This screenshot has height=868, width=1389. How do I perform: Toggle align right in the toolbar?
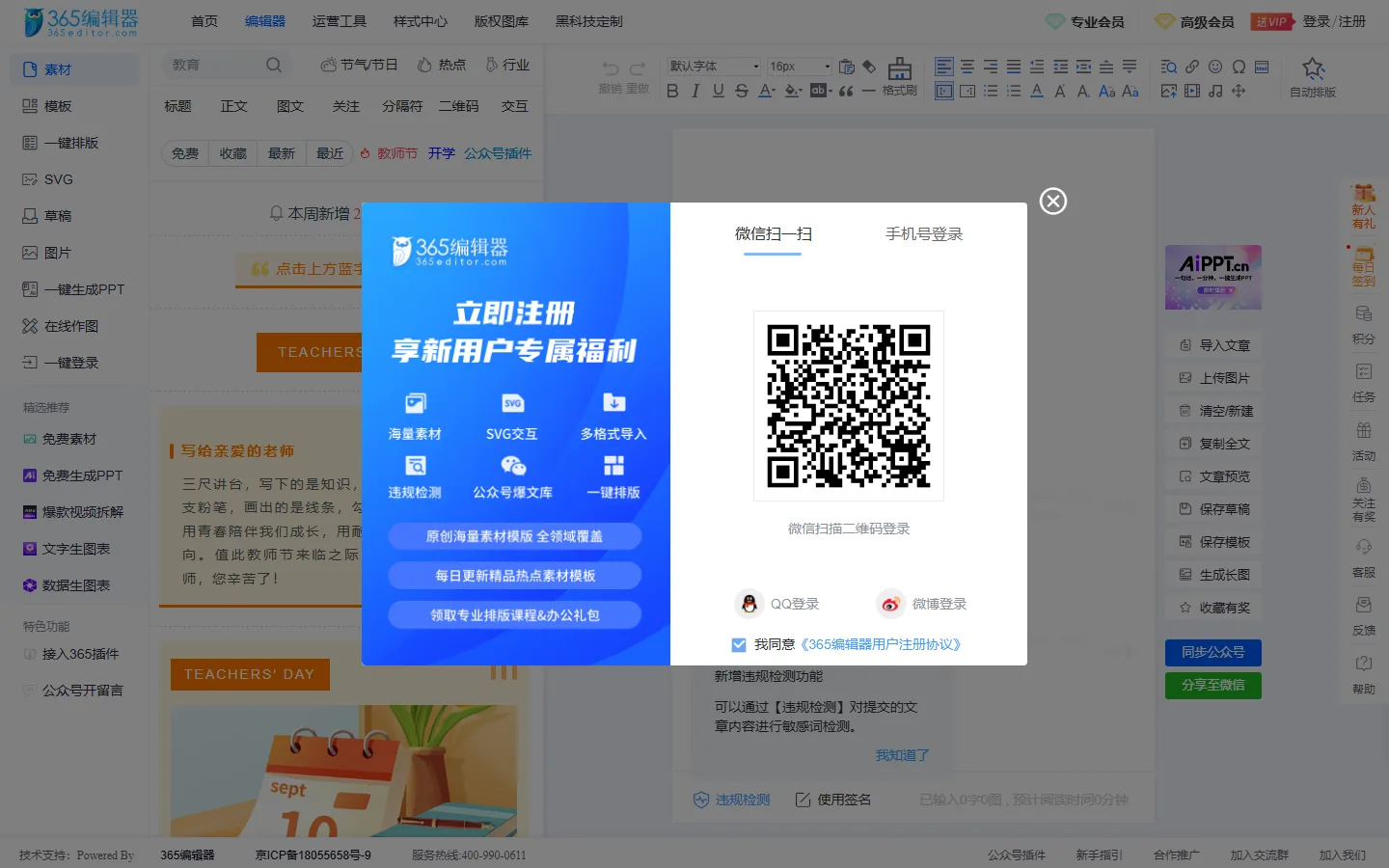pos(991,67)
